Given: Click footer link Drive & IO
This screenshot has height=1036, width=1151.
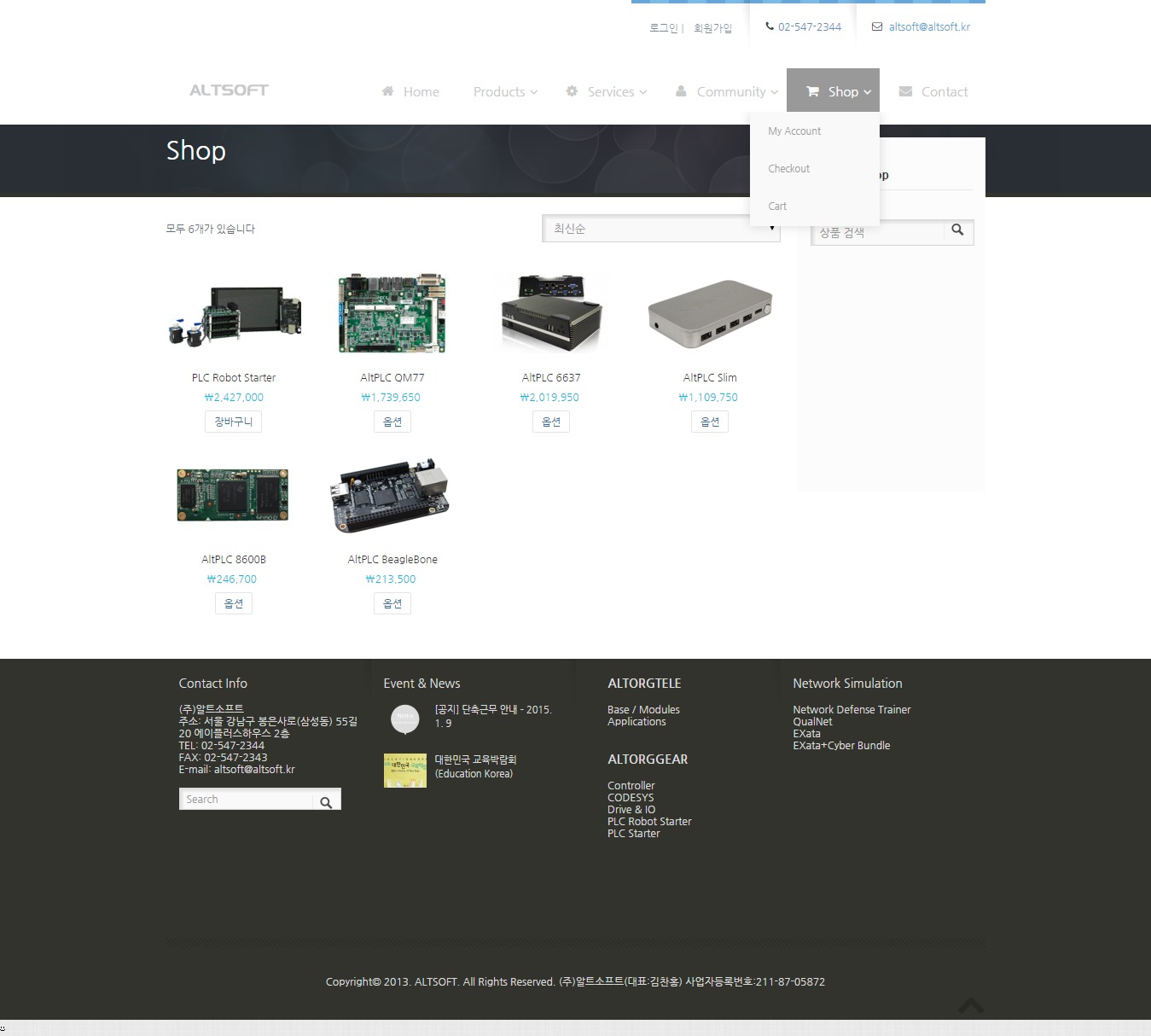Looking at the screenshot, I should (631, 809).
